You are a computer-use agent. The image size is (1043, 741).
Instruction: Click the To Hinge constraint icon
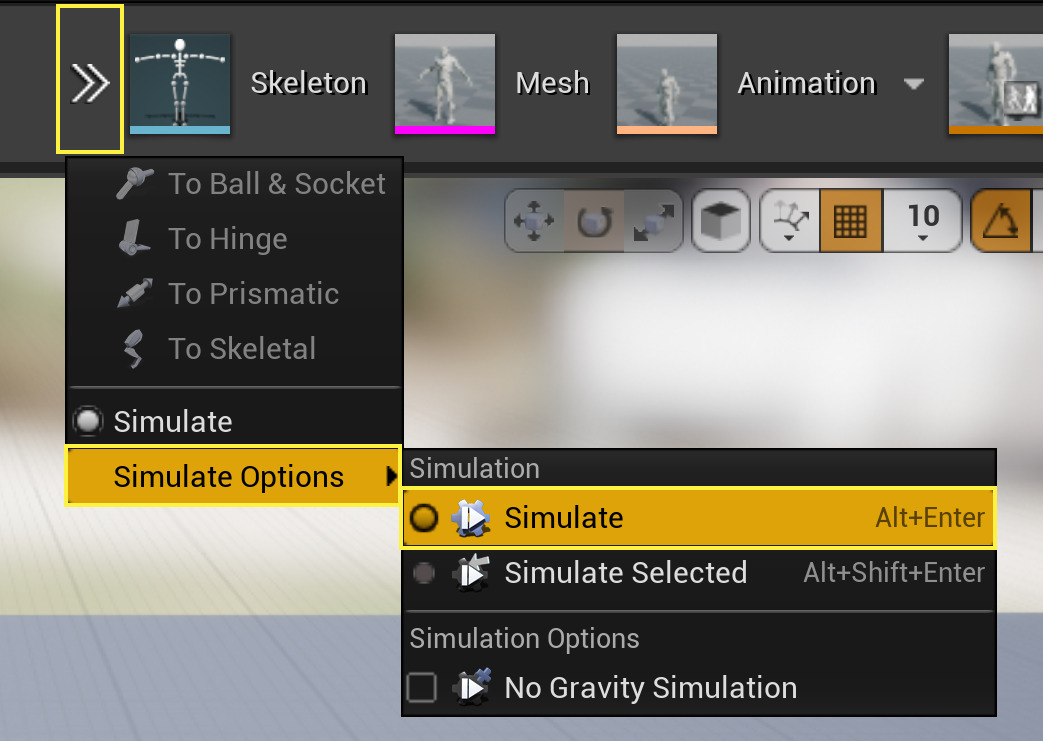pos(135,238)
